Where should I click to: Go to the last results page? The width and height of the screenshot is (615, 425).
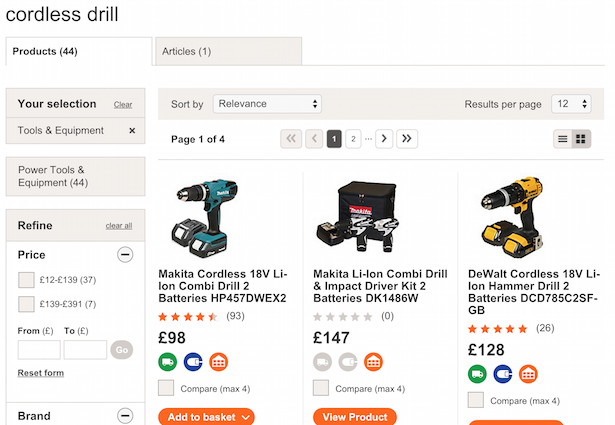407,139
